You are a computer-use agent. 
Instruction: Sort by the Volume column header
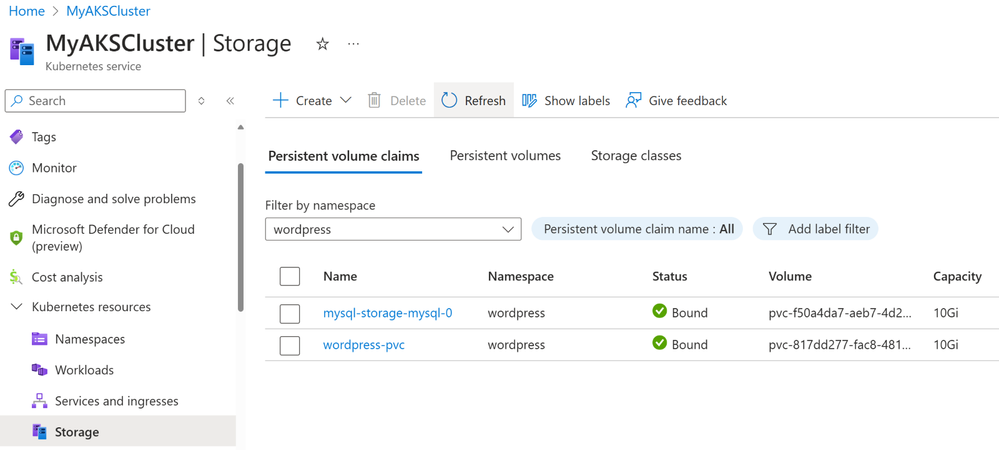[x=790, y=277]
